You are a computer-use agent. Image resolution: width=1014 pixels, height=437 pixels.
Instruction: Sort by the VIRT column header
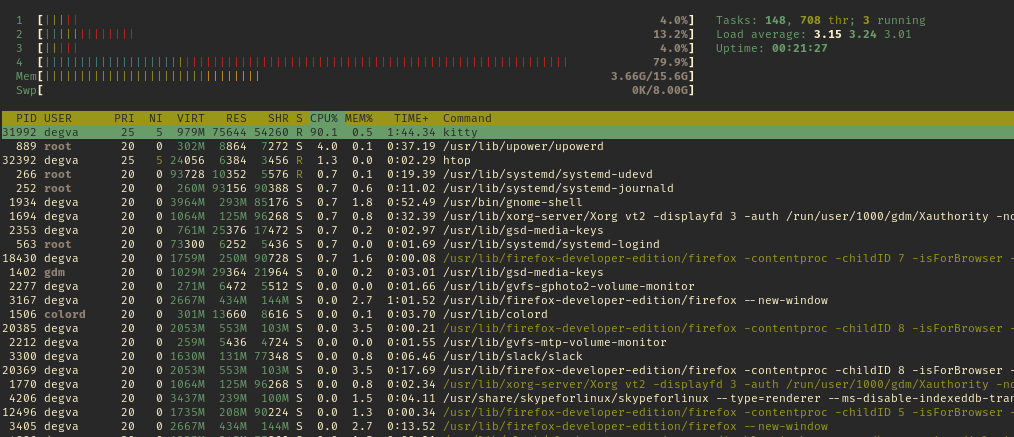191,118
